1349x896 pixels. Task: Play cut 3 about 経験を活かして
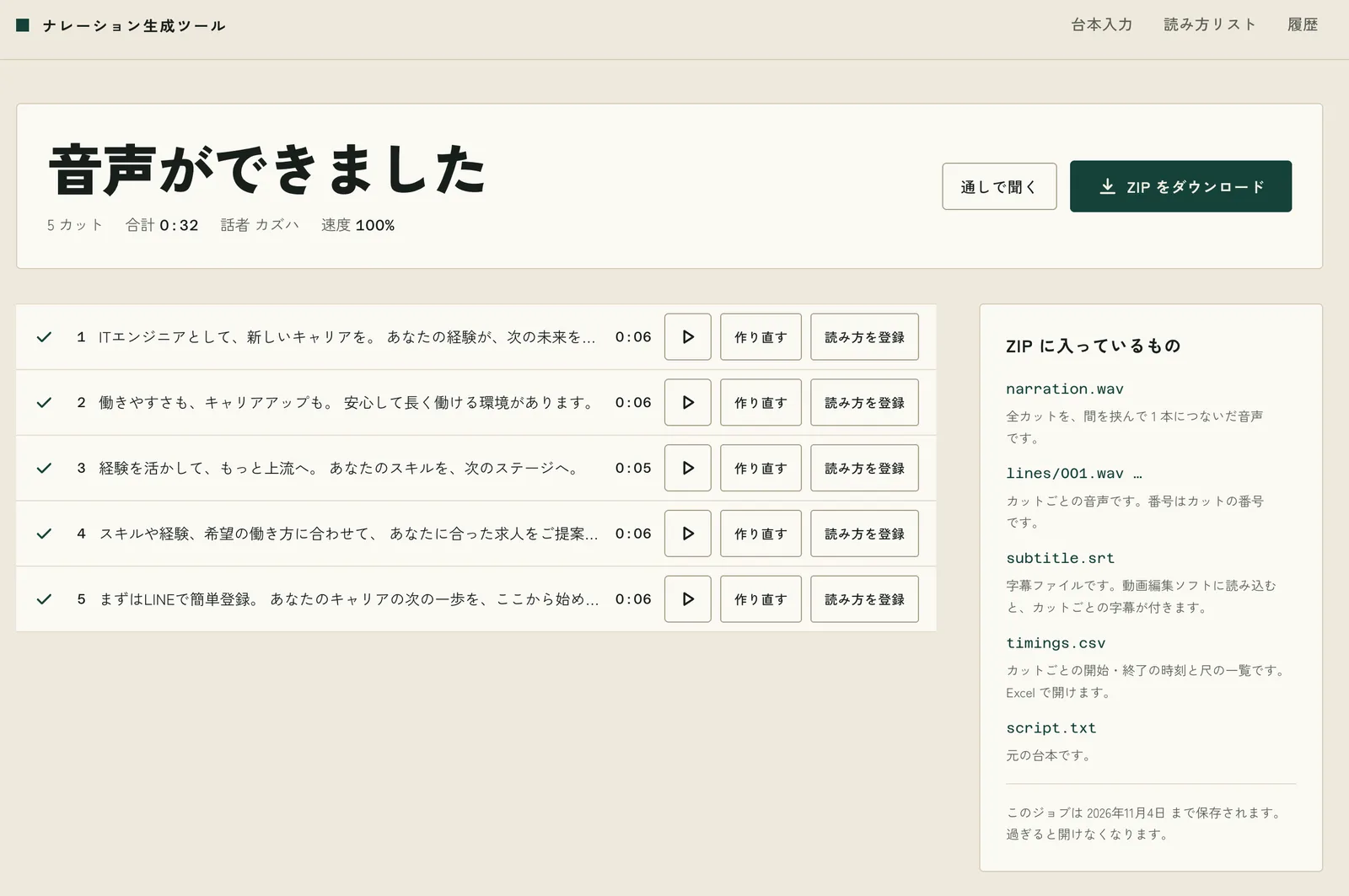click(x=687, y=468)
